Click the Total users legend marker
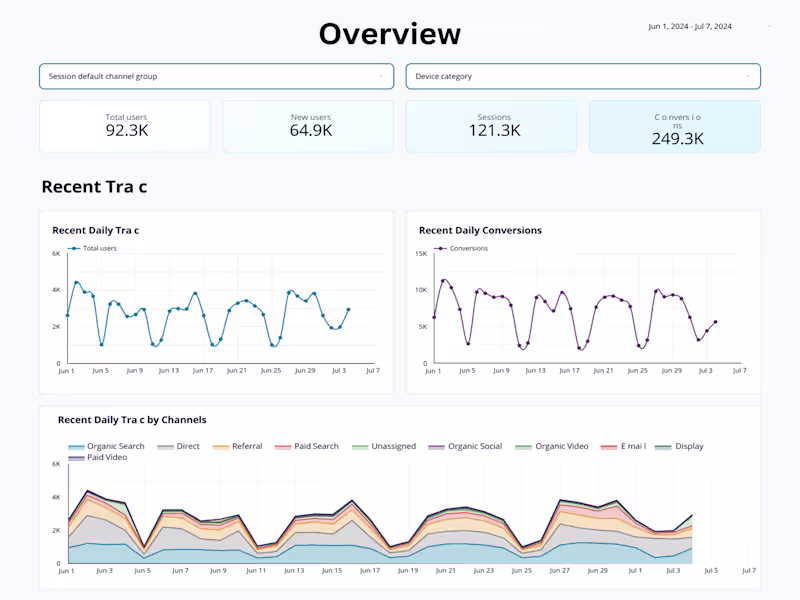 [74, 248]
